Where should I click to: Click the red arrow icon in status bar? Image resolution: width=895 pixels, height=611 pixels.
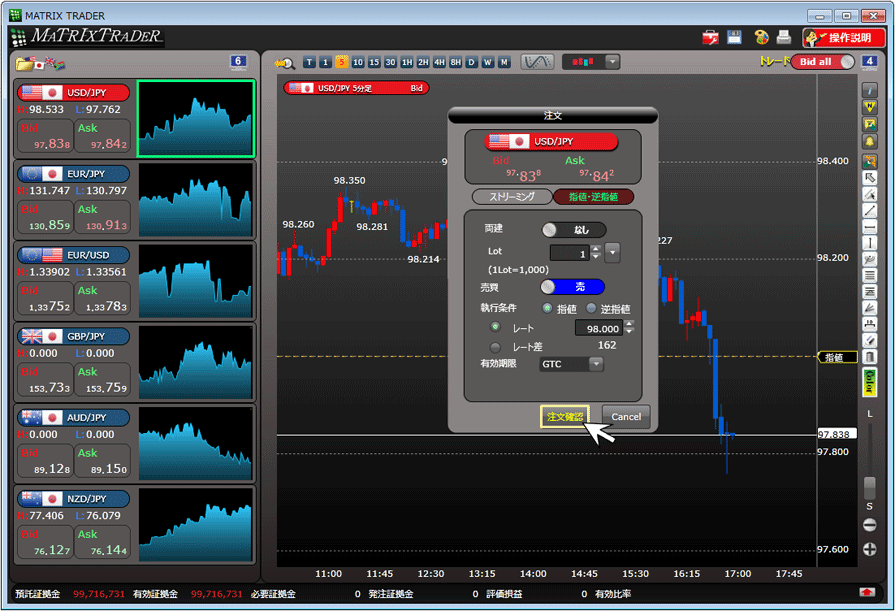(867, 593)
